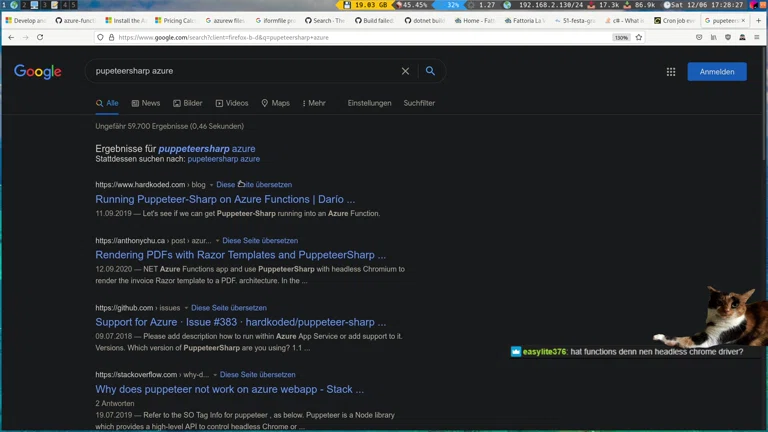Open the account avatar icon in toolbar
This screenshot has height=432, width=768.
coord(743,37)
